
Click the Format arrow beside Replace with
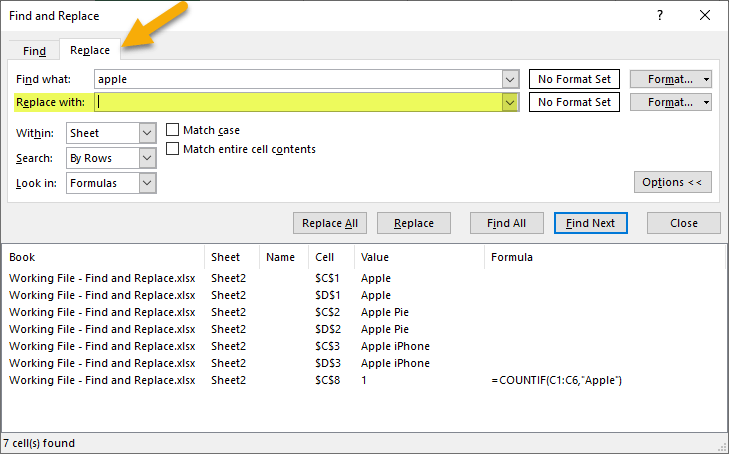point(706,102)
